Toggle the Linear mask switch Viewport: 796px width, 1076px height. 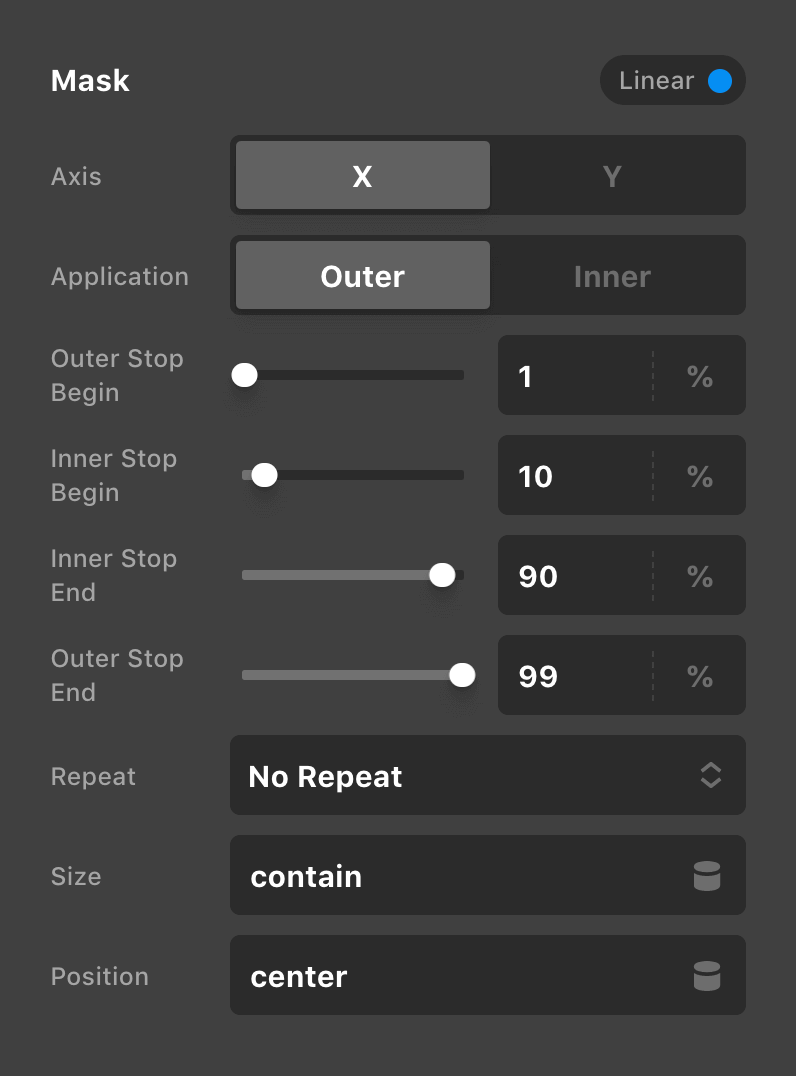point(673,81)
